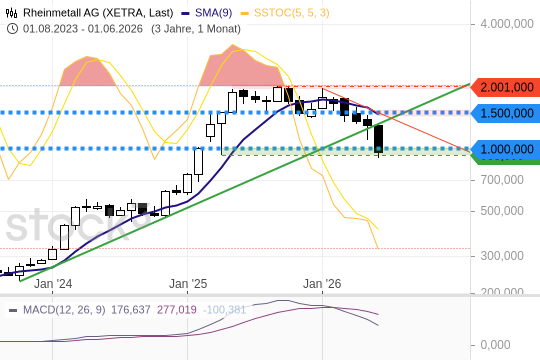Click the 0,000 MACD axis value
The image size is (540, 360).
[495, 345]
